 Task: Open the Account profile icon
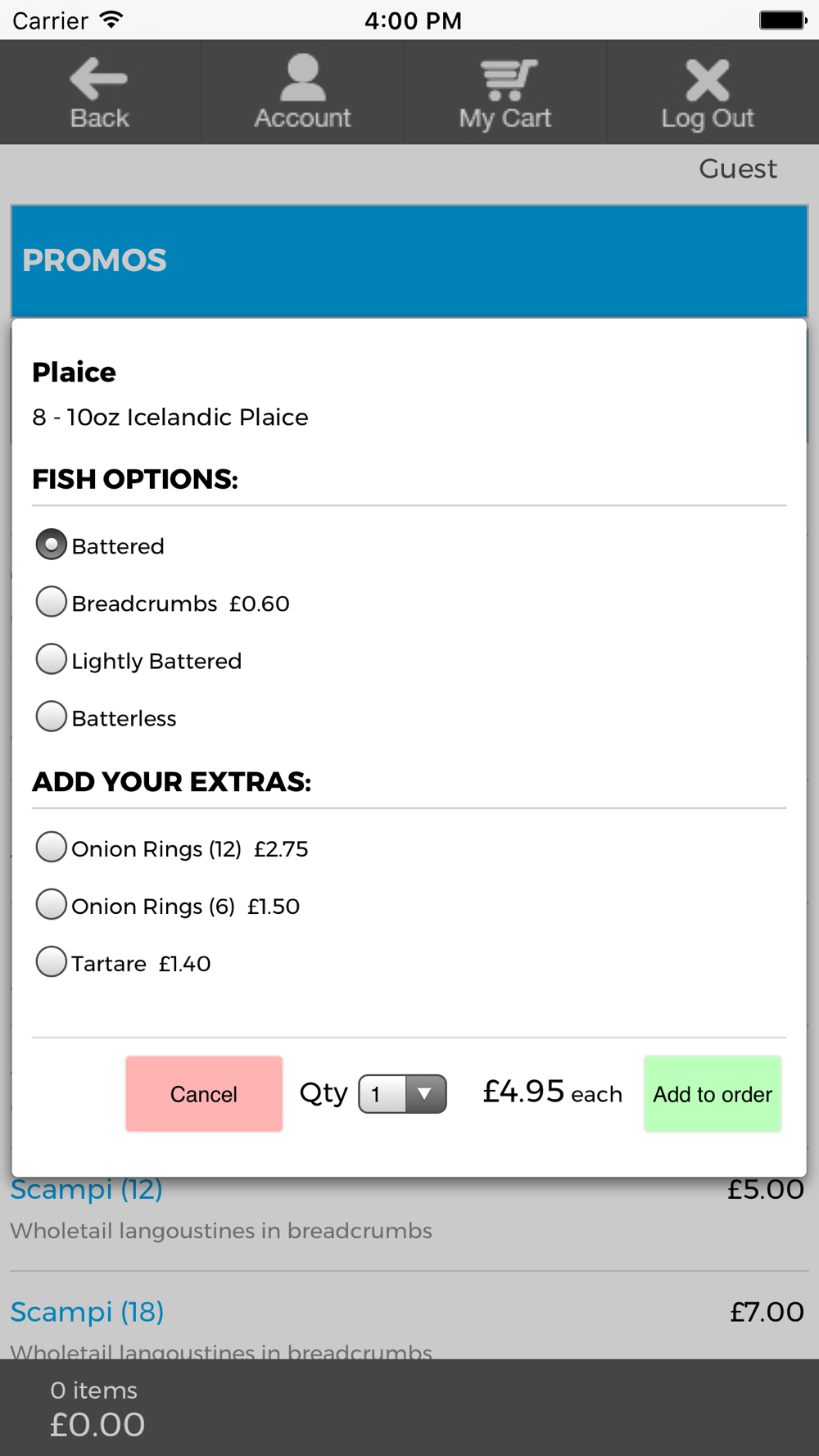click(303, 77)
